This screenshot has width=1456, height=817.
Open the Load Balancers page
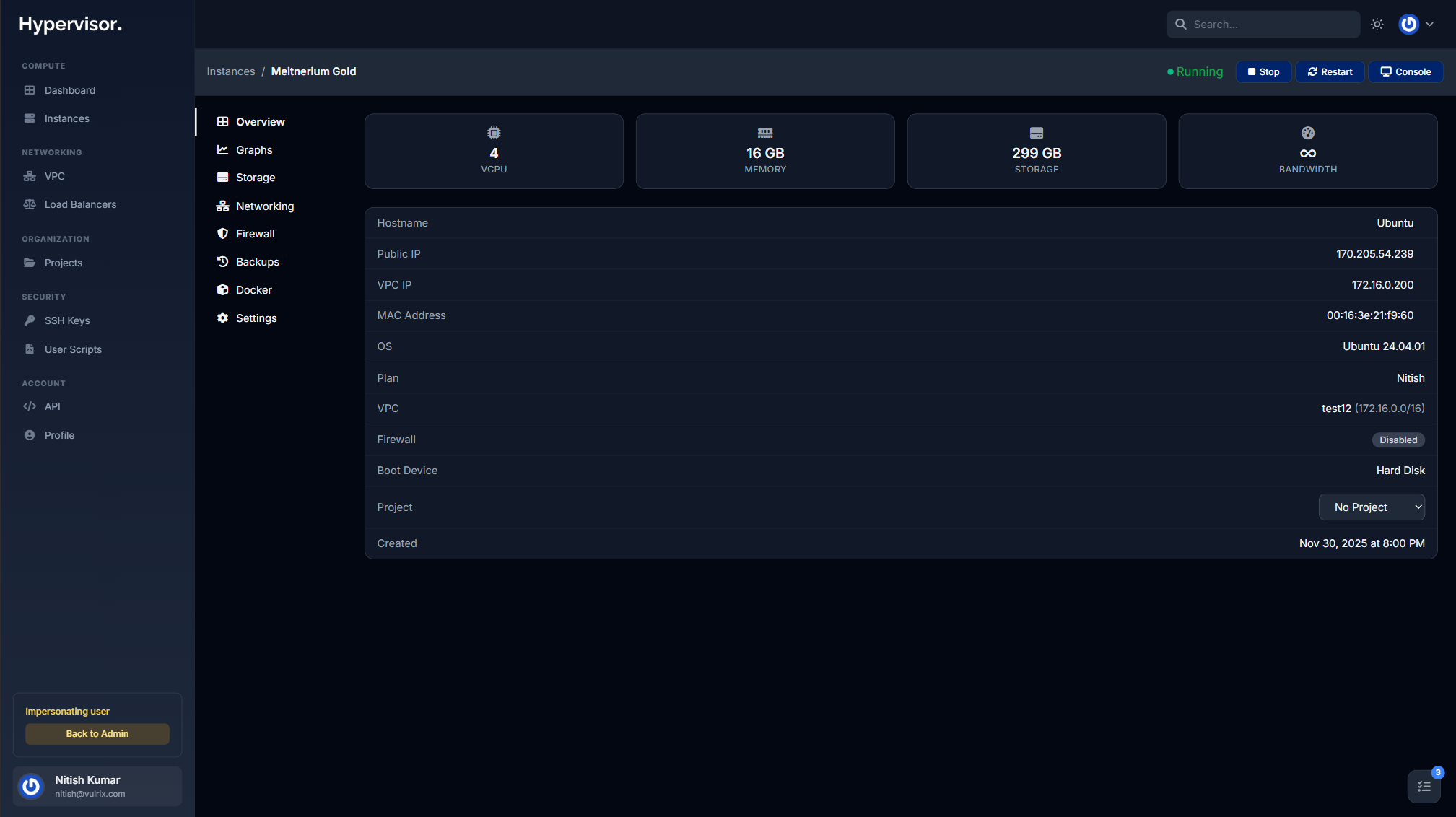pos(80,204)
